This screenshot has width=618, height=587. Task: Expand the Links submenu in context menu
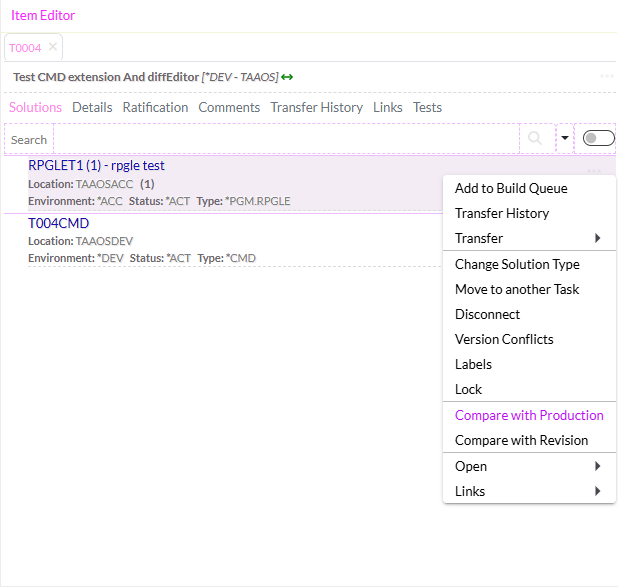click(529, 491)
